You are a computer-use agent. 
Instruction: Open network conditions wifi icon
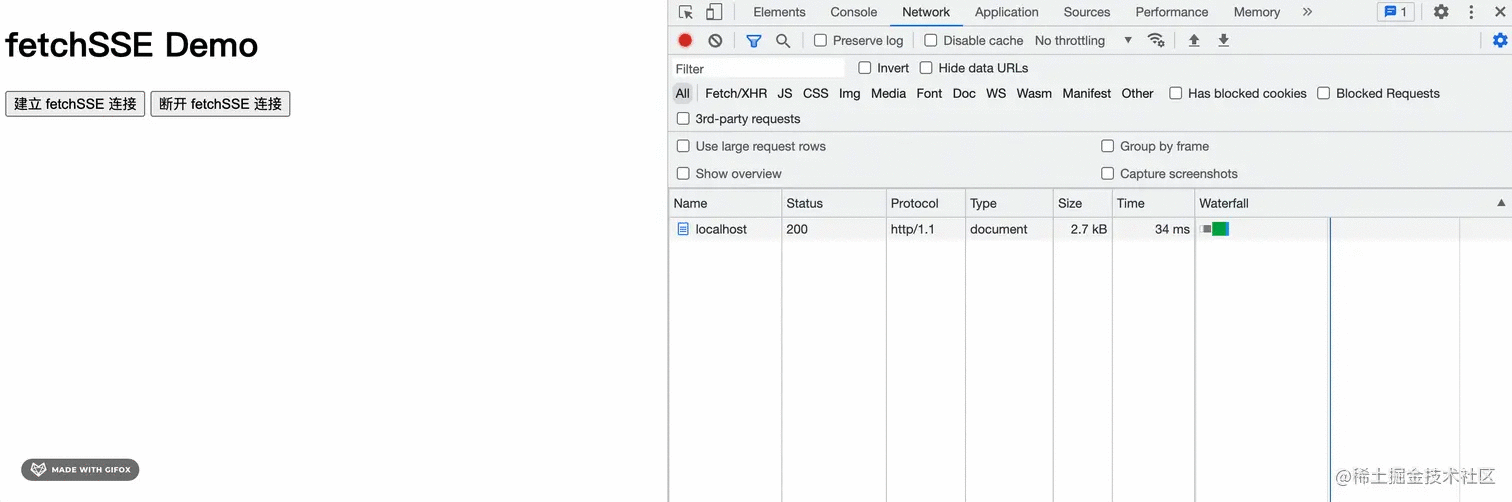click(x=1156, y=40)
